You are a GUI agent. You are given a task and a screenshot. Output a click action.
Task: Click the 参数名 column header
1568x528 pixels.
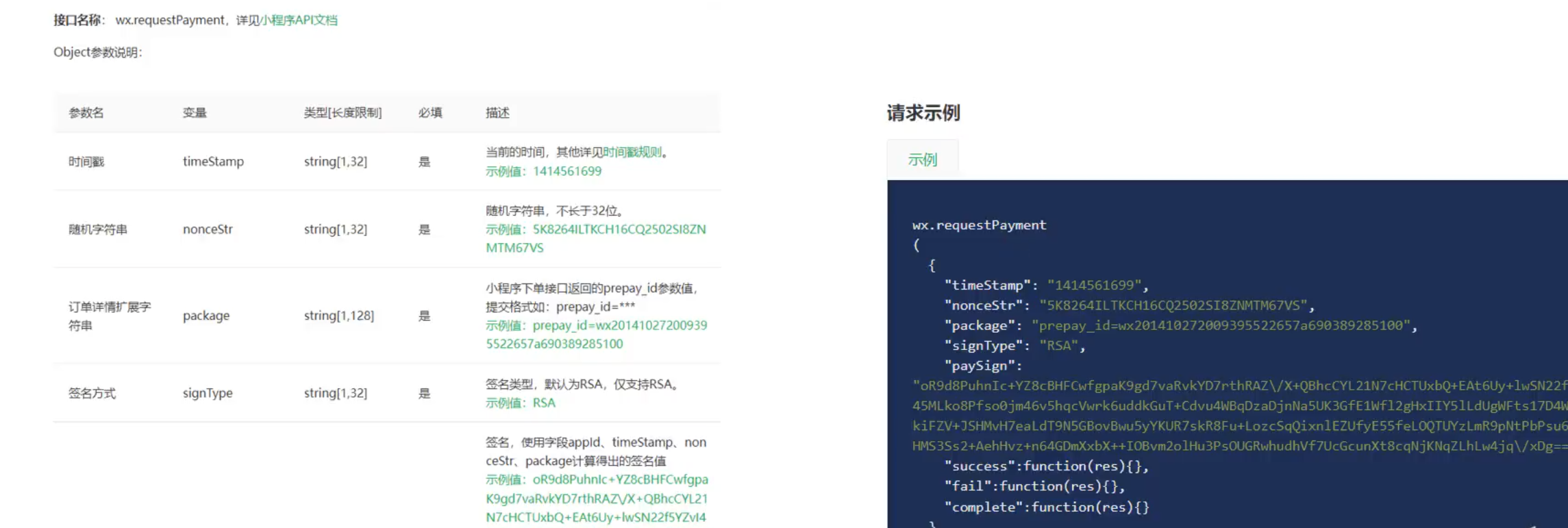tap(86, 113)
